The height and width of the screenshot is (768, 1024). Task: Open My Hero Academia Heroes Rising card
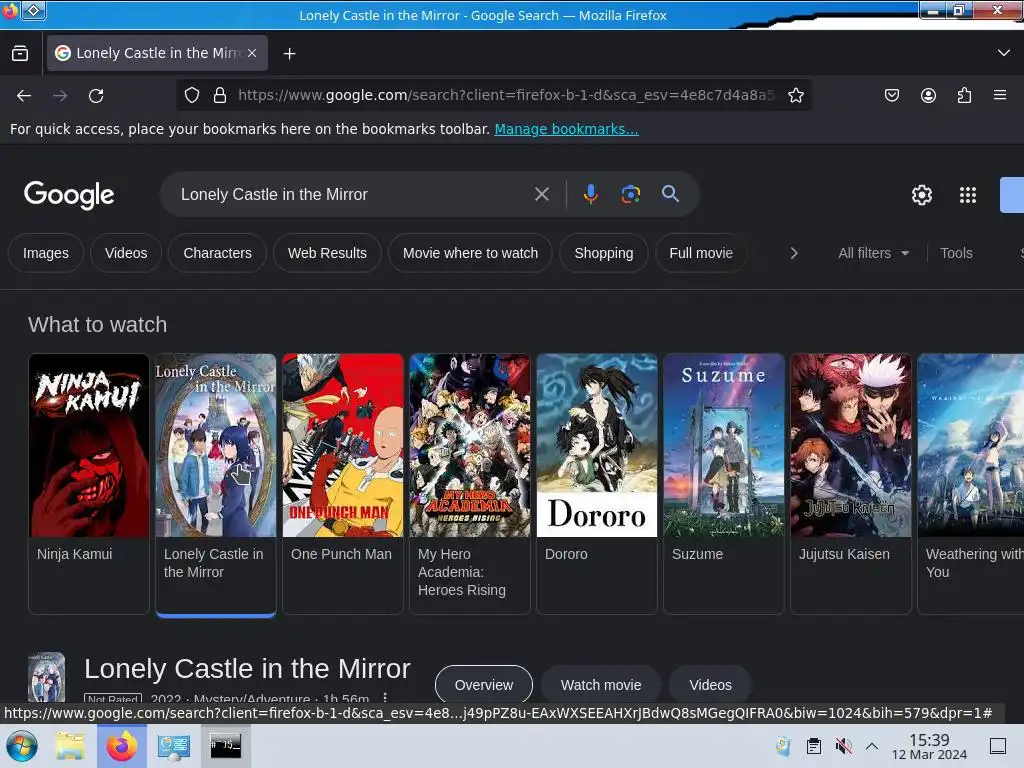click(470, 483)
